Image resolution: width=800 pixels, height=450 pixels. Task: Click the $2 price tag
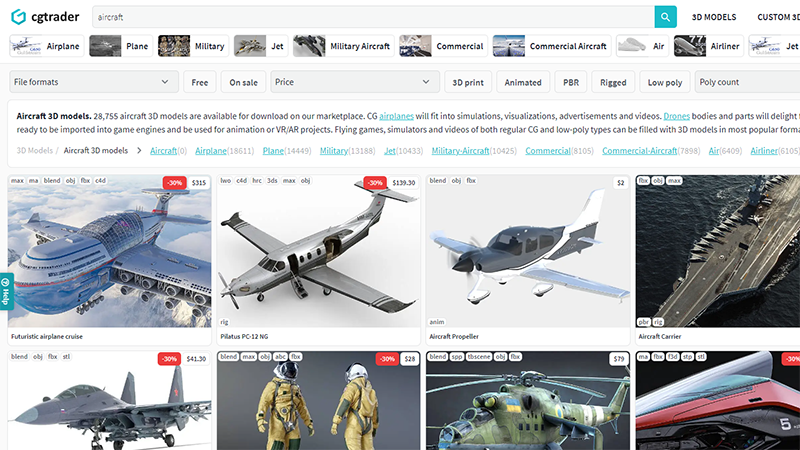click(x=620, y=183)
